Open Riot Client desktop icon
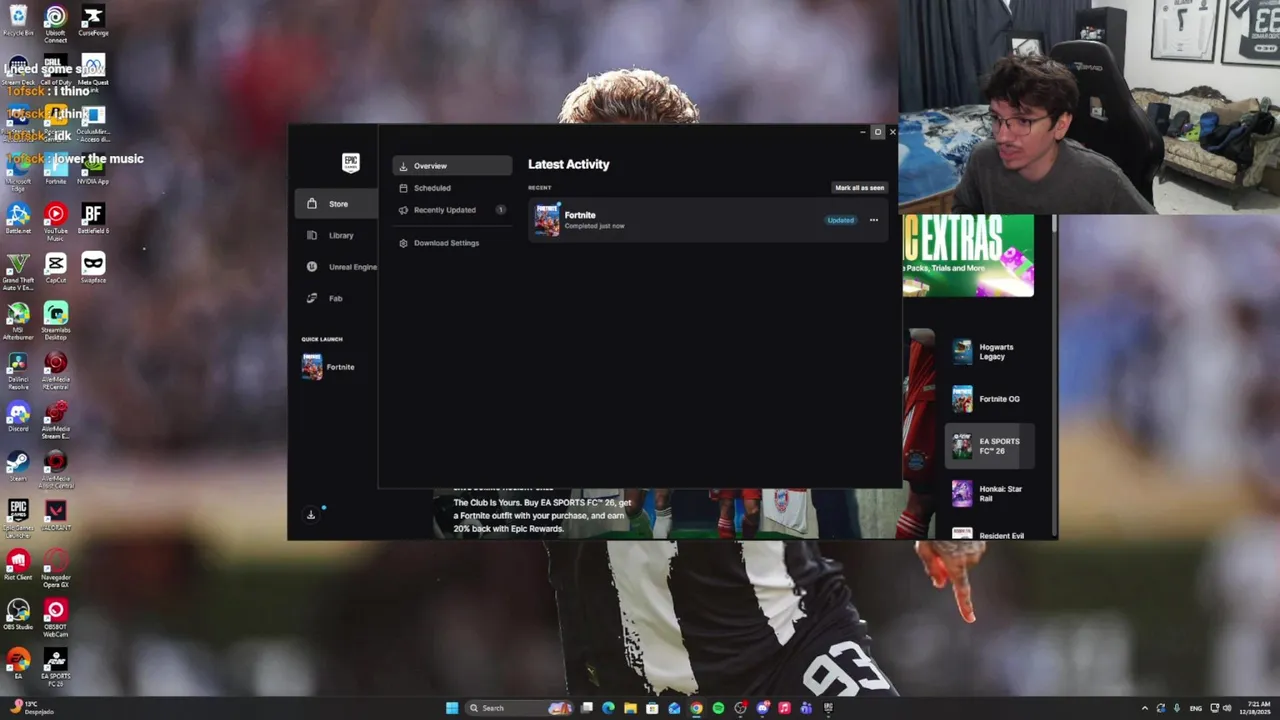 [18, 565]
